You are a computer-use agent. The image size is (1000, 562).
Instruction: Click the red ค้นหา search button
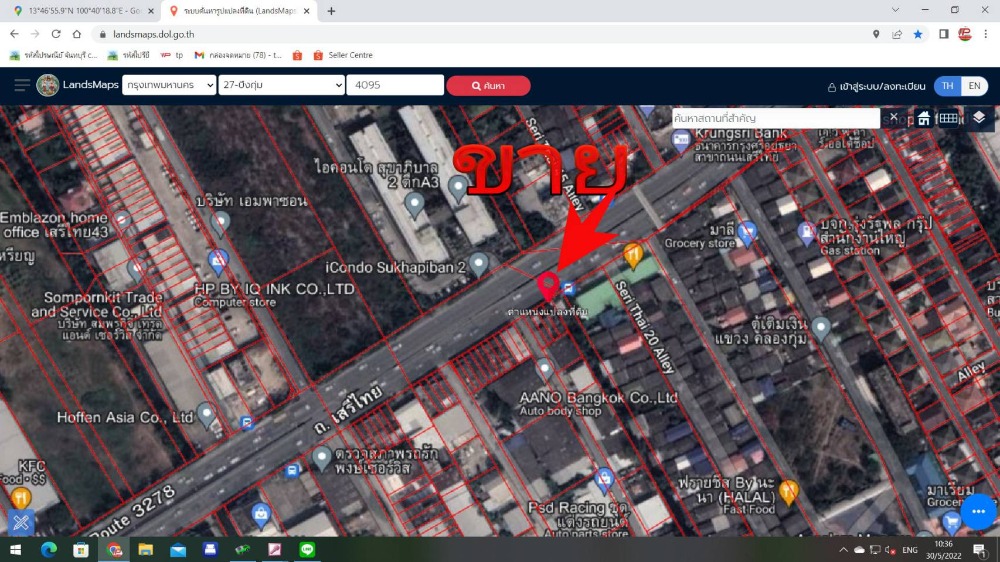click(488, 85)
